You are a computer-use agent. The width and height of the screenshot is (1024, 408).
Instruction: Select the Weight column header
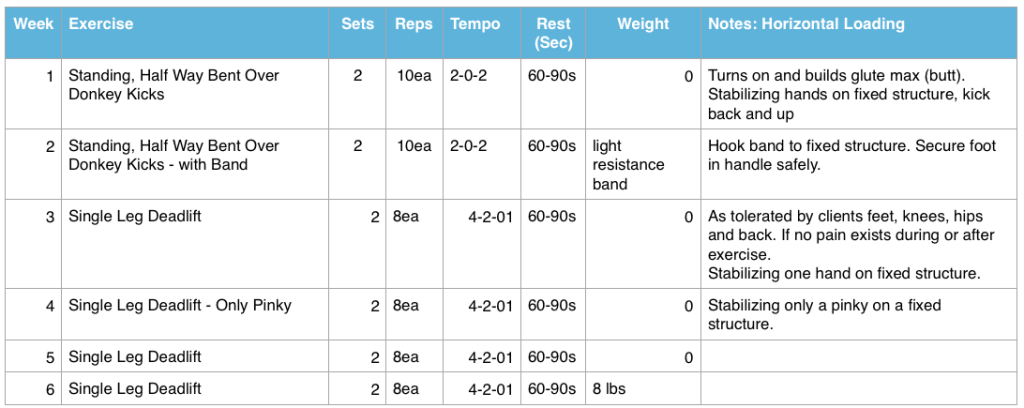pos(643,33)
